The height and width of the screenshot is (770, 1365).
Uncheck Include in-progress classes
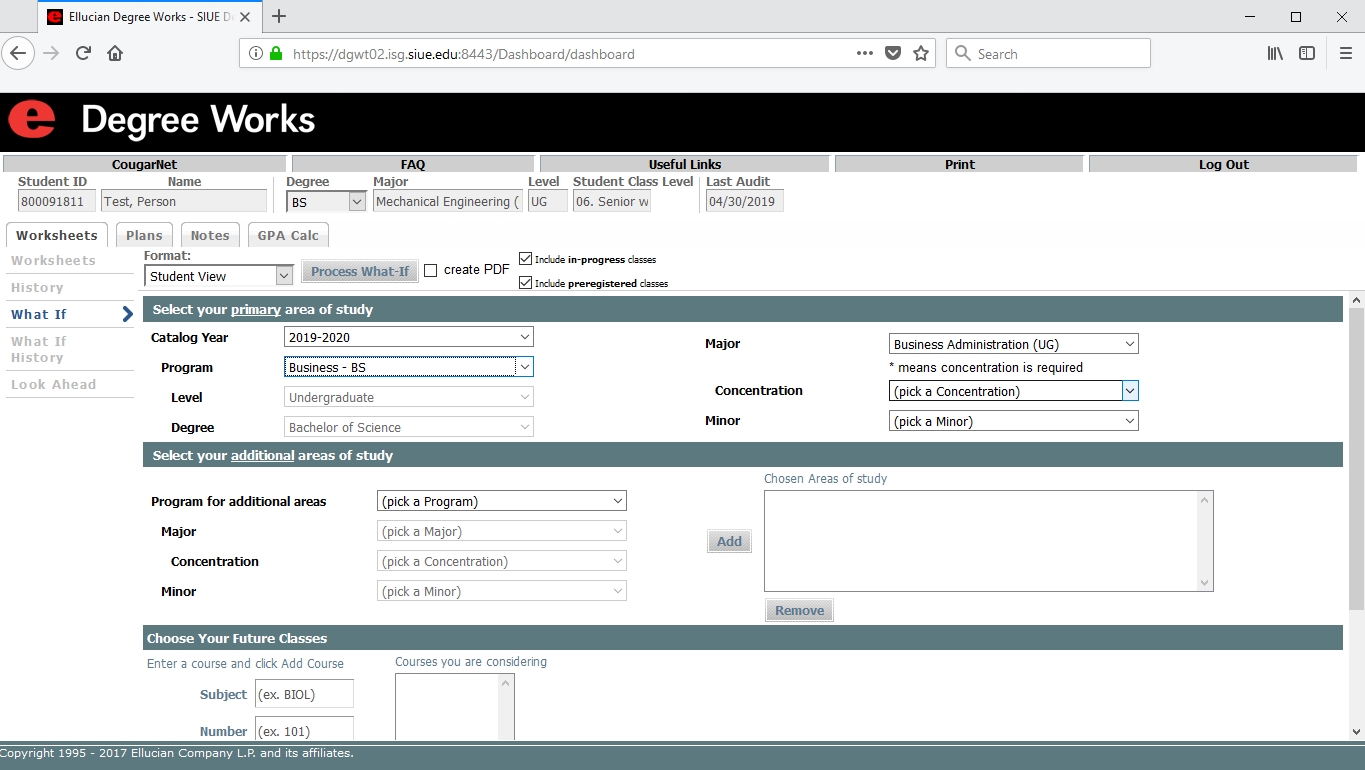(526, 259)
